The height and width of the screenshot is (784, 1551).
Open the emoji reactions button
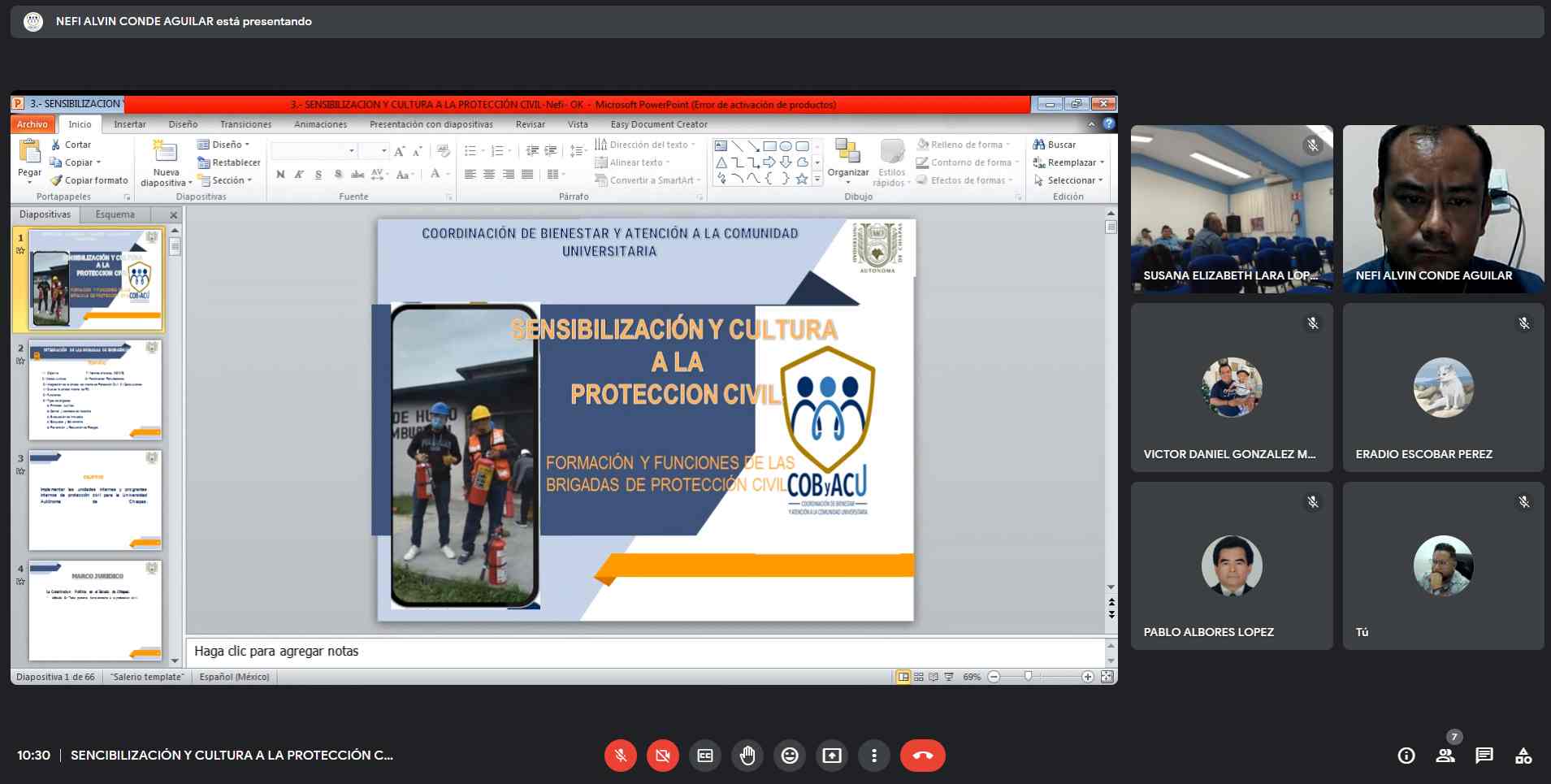tap(790, 756)
